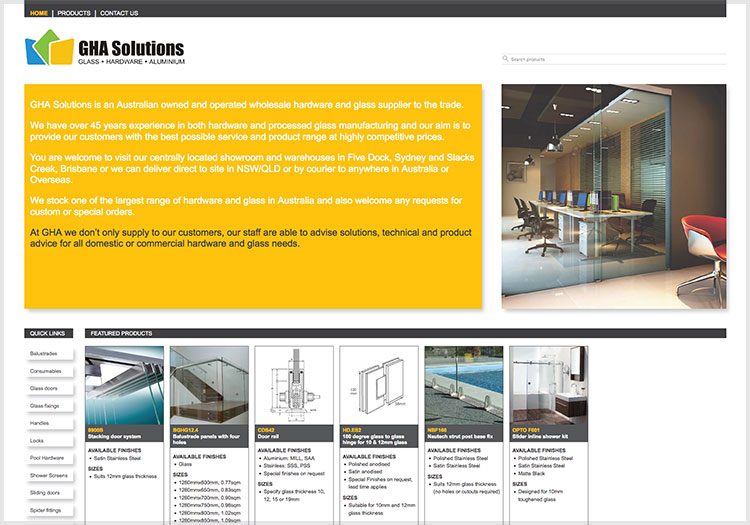This screenshot has height=525, width=750.
Task: Click 'Balustrade panels with four holes' title
Action: coord(206,439)
